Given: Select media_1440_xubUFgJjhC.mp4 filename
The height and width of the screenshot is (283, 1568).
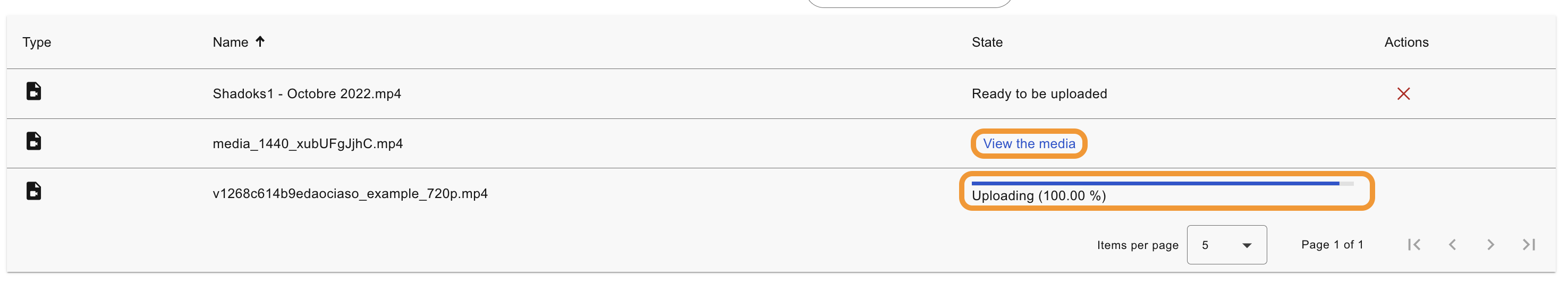Looking at the screenshot, I should coord(308,144).
